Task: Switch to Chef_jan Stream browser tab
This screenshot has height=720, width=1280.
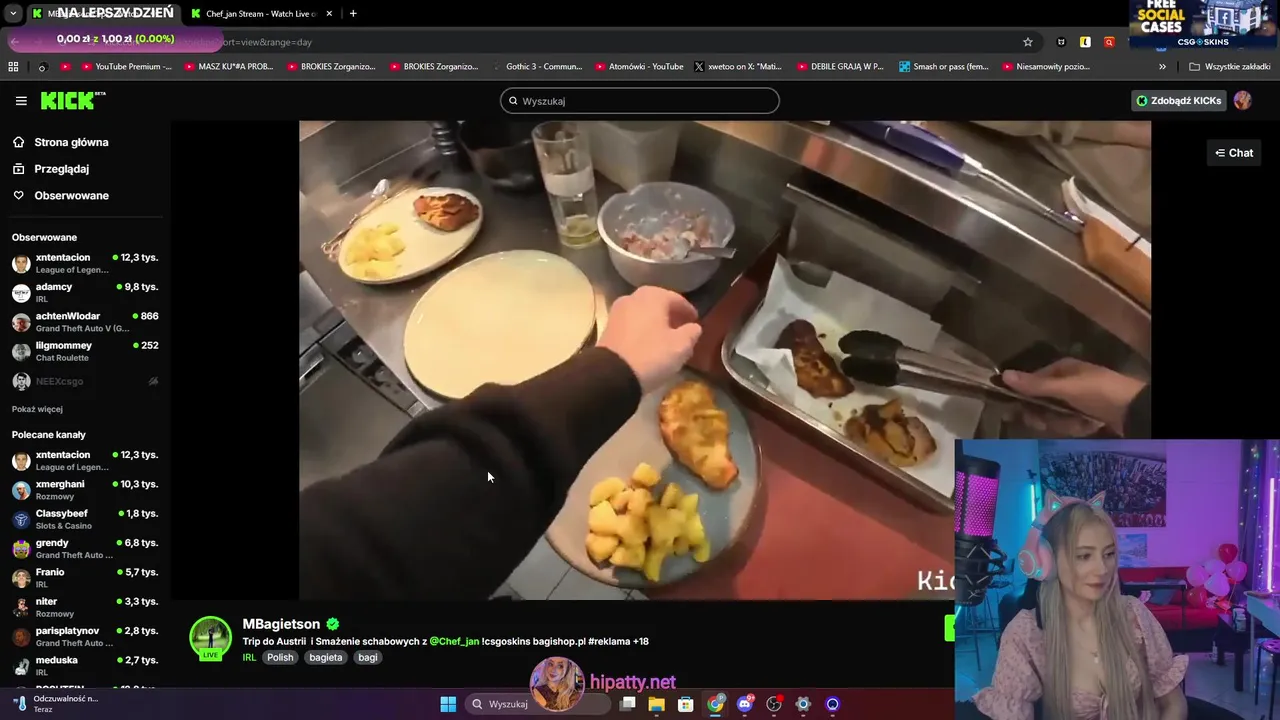Action: tap(260, 14)
